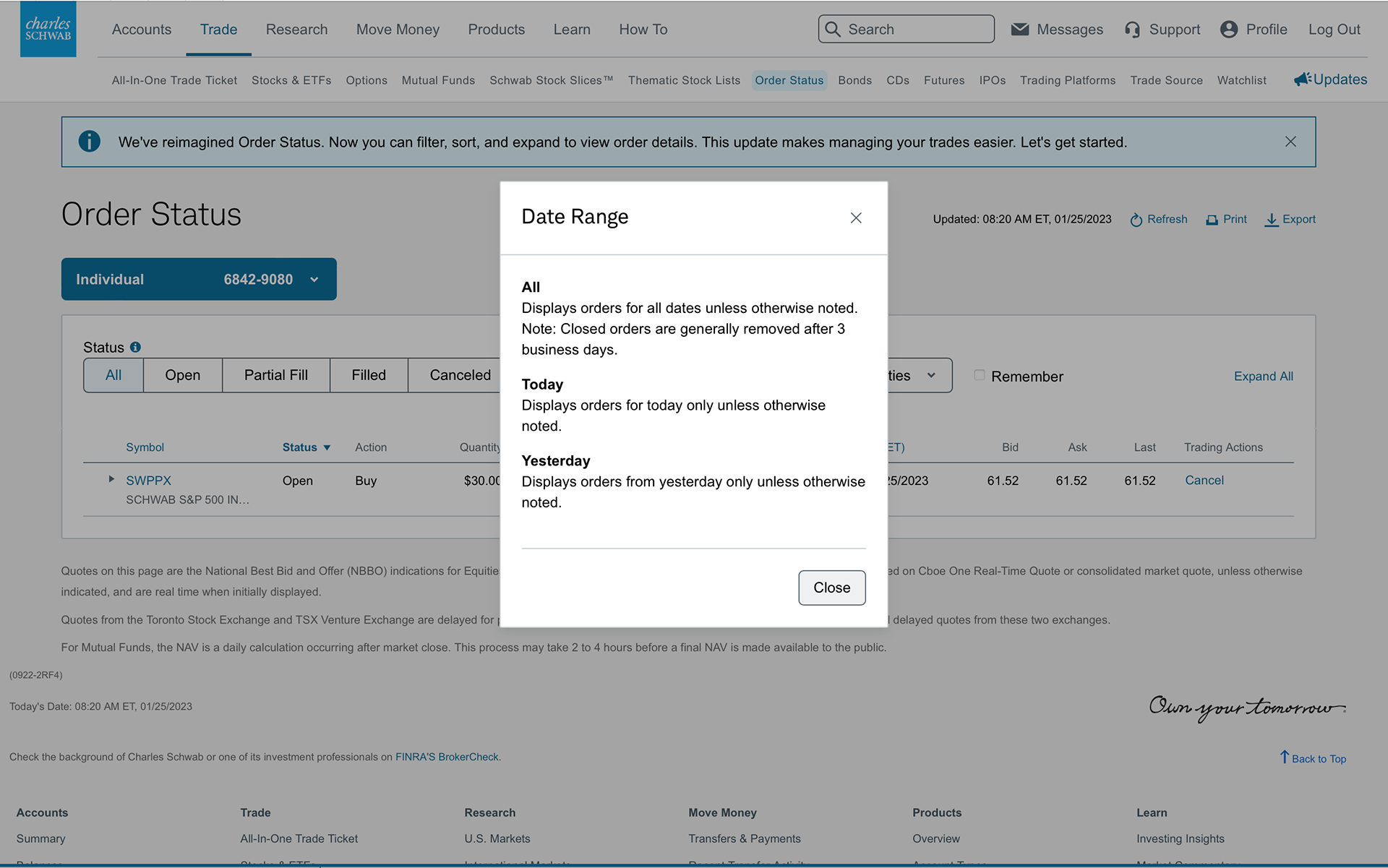This screenshot has width=1388, height=868.
Task: Expand the SWPPX order row
Action: [111, 479]
